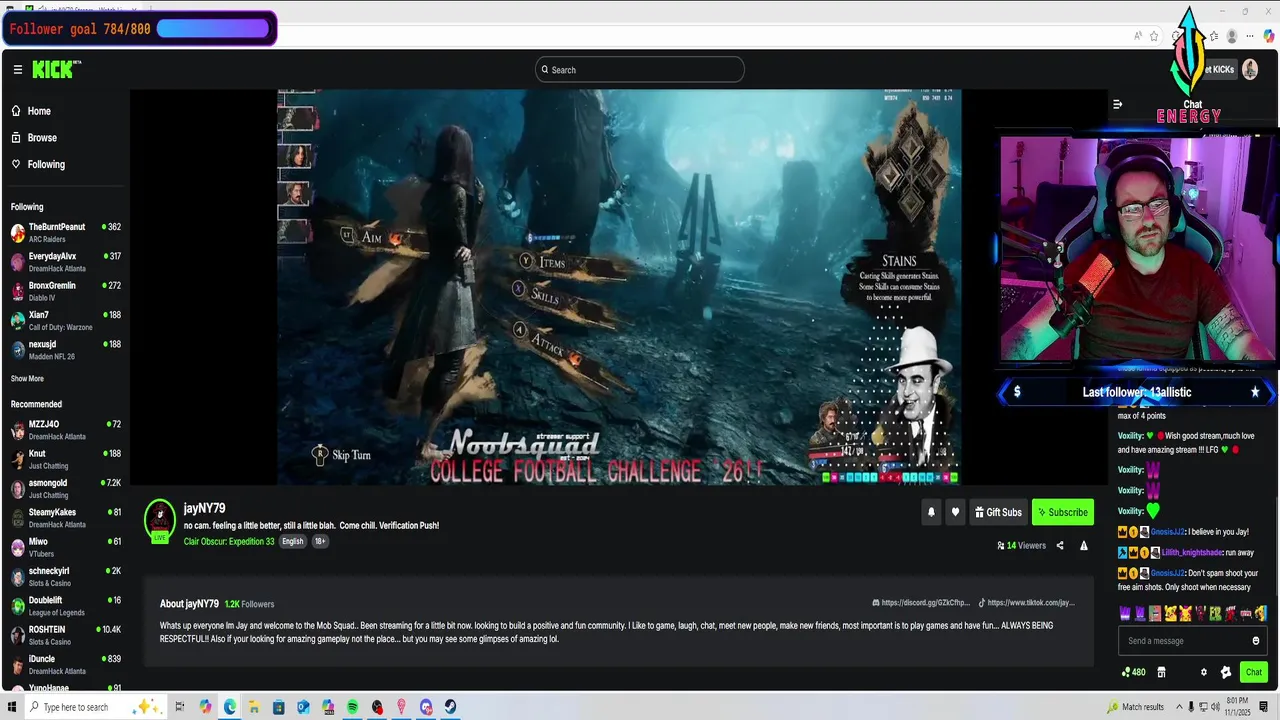Open Task View on taskbar
Viewport: 1280px width, 720px height.
pos(180,707)
